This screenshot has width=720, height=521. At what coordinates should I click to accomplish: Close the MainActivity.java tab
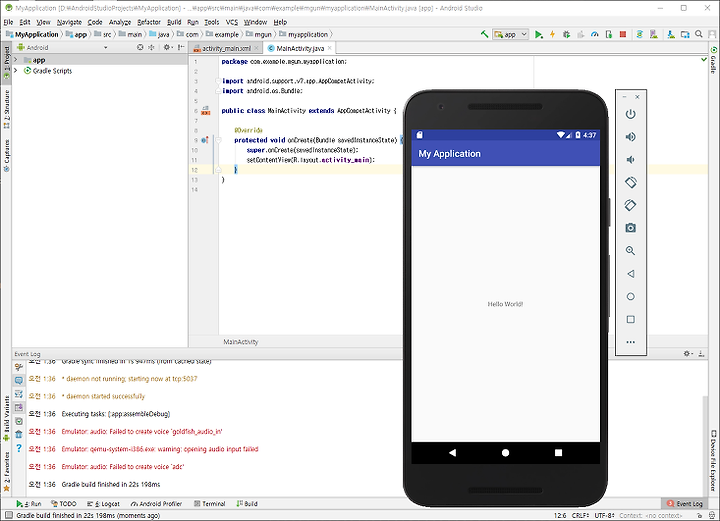point(330,48)
